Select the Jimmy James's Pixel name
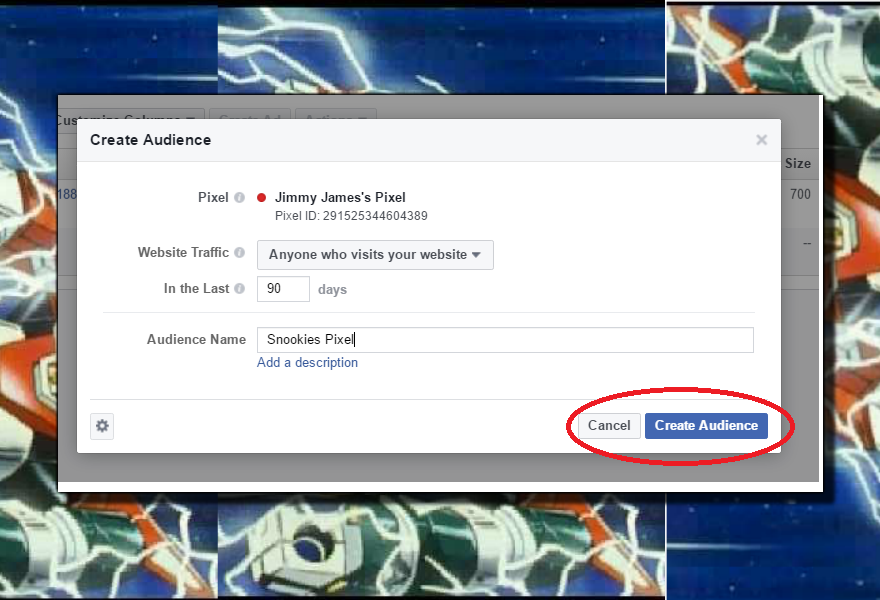Screen dimensions: 880x600 340,198
